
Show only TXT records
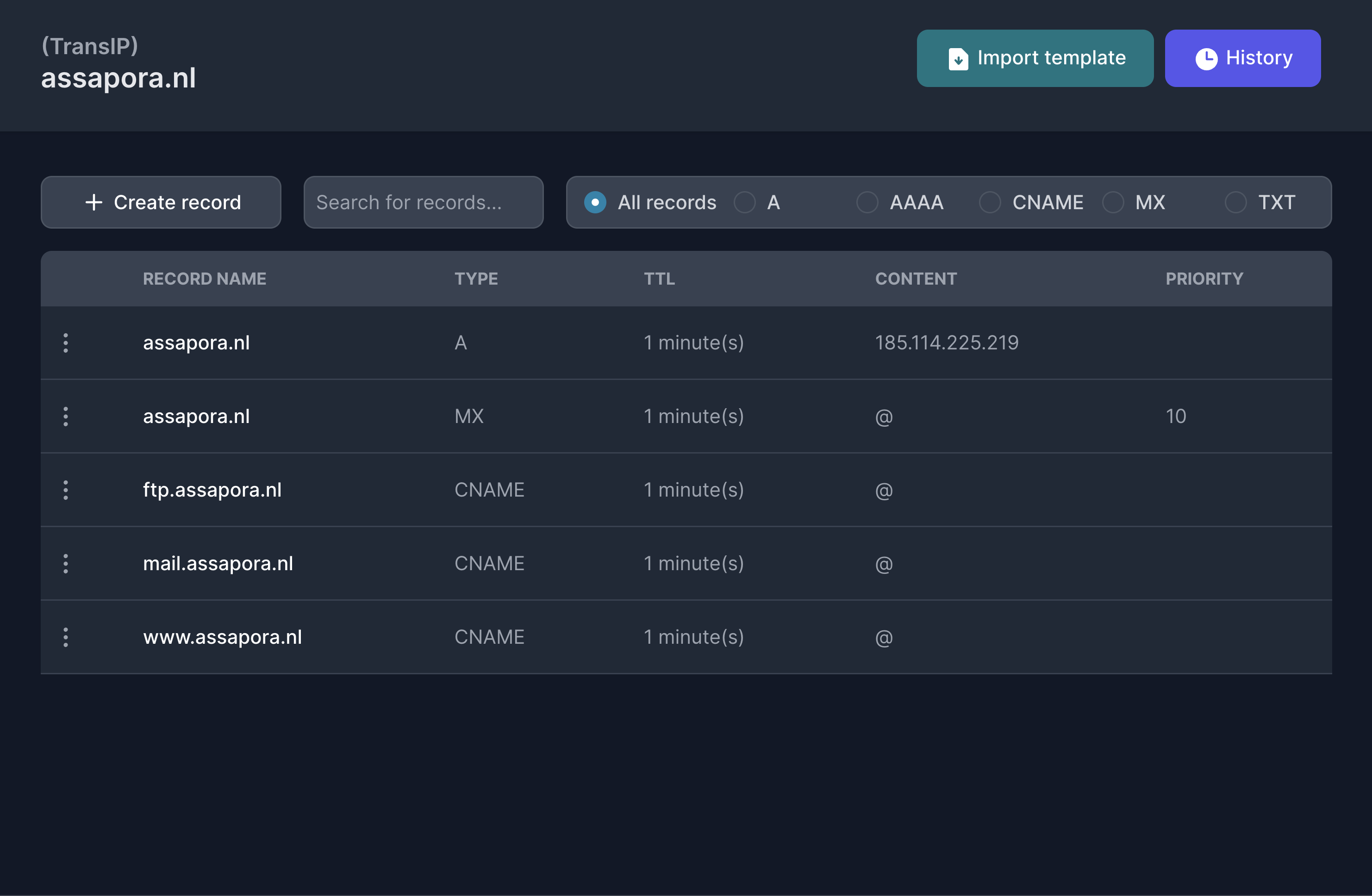pos(1235,202)
